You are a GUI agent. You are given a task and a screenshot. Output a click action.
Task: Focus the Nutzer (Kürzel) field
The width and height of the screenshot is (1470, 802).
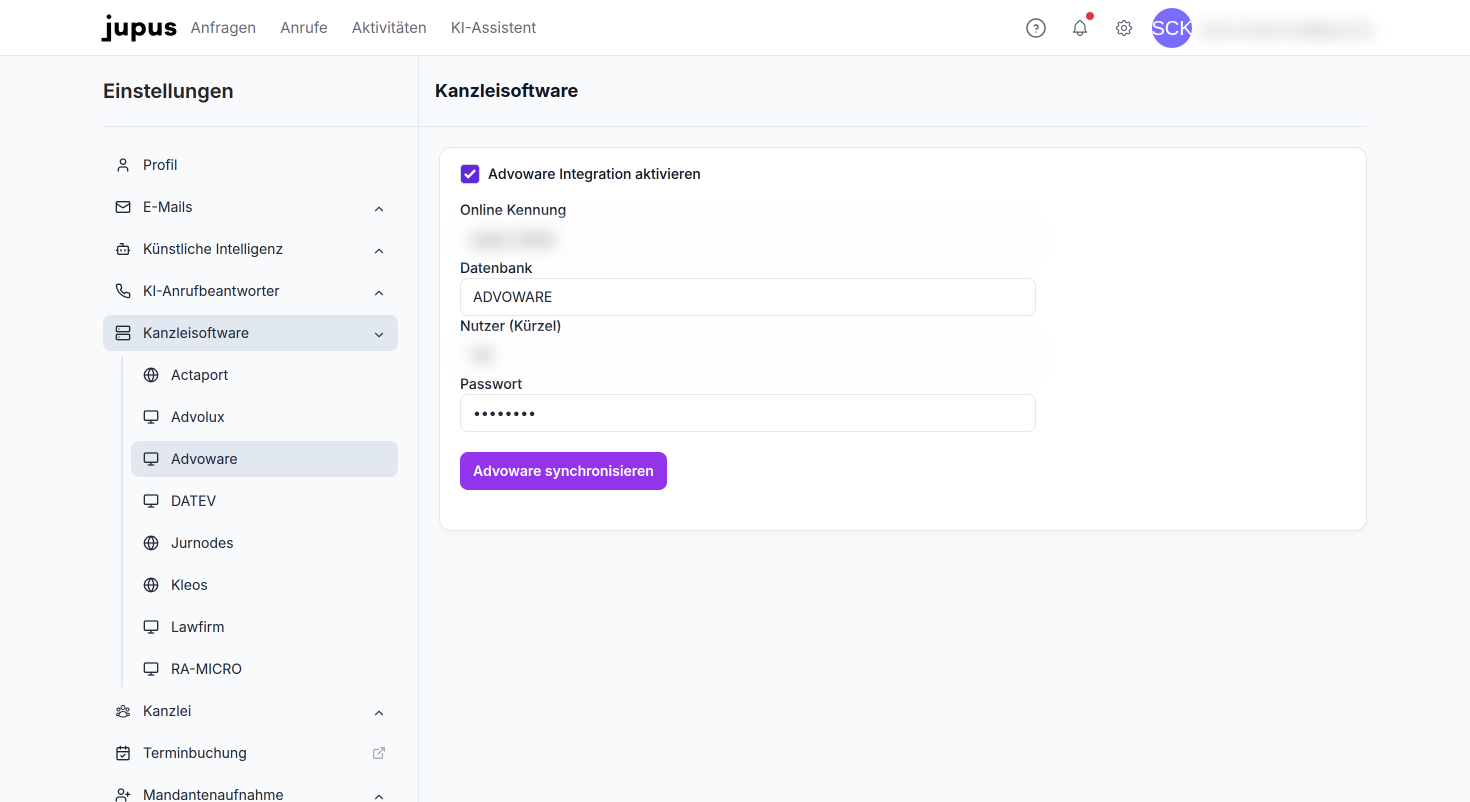pos(748,355)
